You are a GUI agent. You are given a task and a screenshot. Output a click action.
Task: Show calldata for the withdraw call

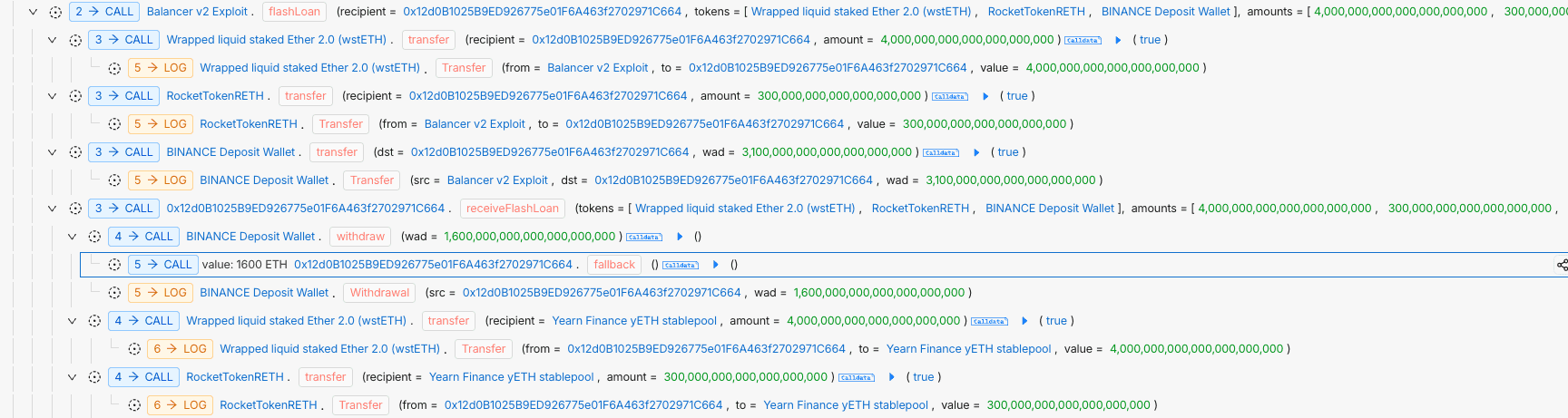pos(644,238)
